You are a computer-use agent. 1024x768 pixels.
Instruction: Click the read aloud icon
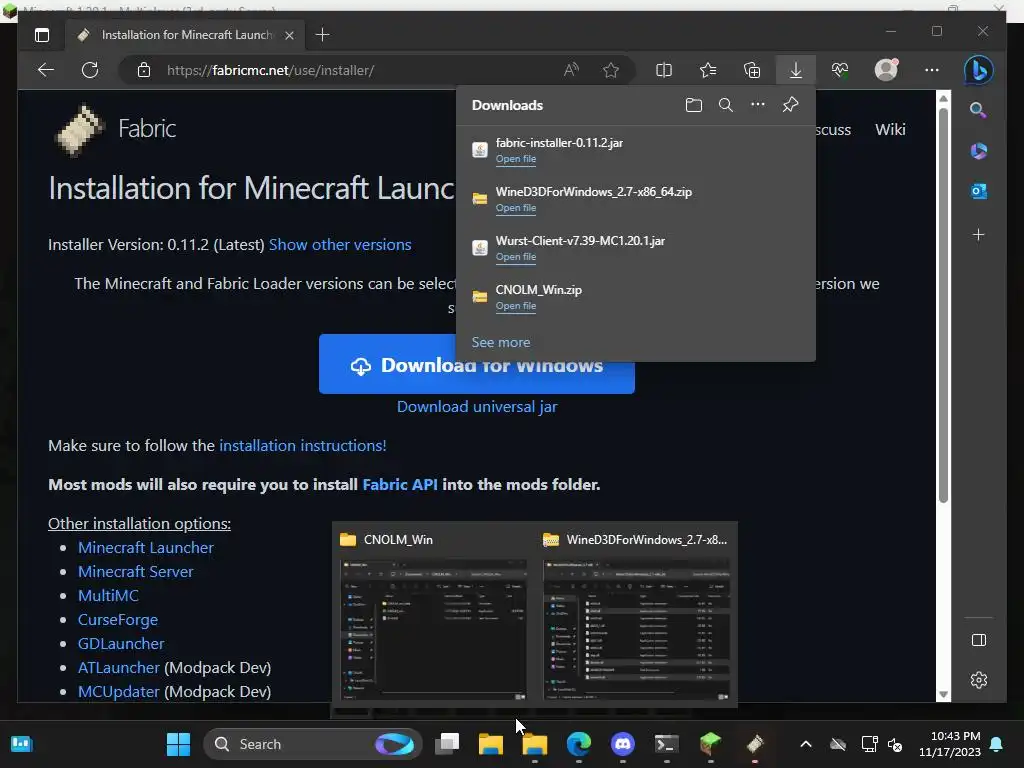571,70
